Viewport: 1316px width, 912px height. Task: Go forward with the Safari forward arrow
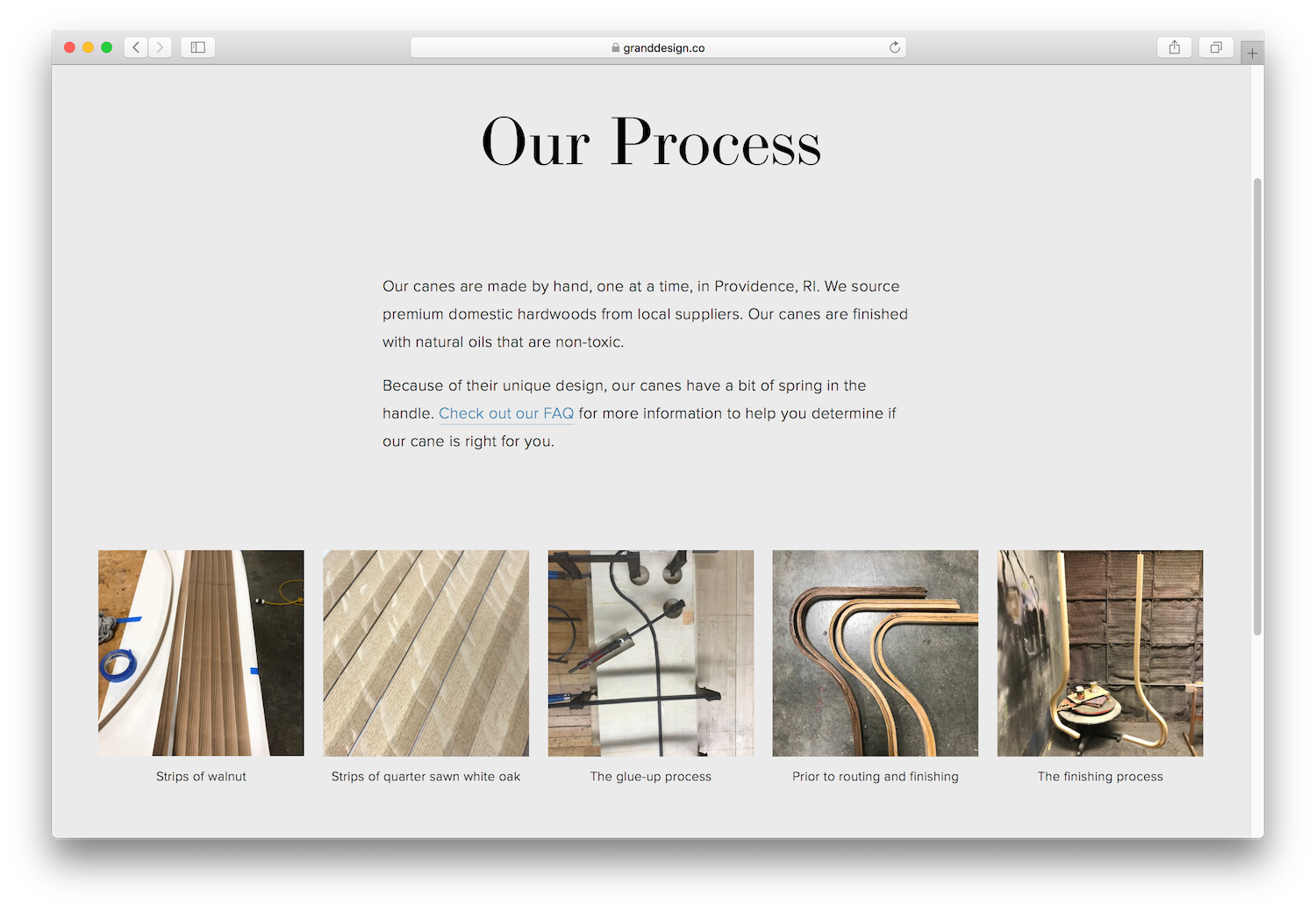click(x=160, y=47)
